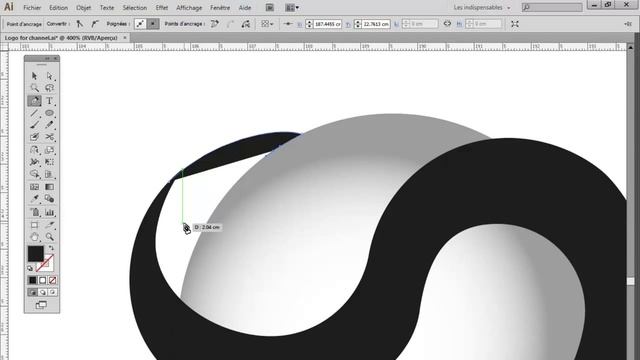Set paint to None button
Image resolution: width=640 pixels, height=360 pixels.
coord(52,280)
